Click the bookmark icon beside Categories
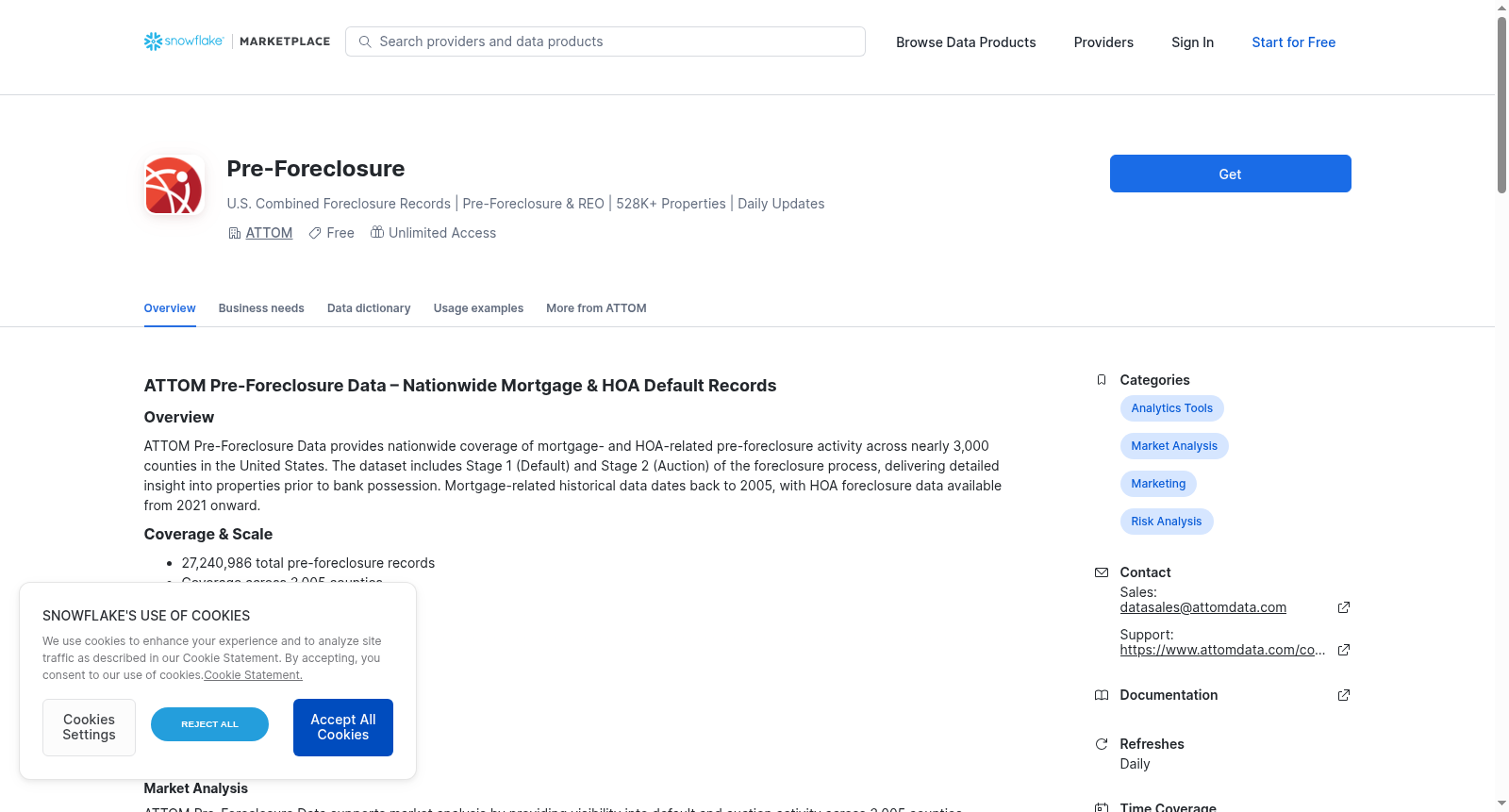Viewport: 1509px width, 812px height. coord(1102,380)
